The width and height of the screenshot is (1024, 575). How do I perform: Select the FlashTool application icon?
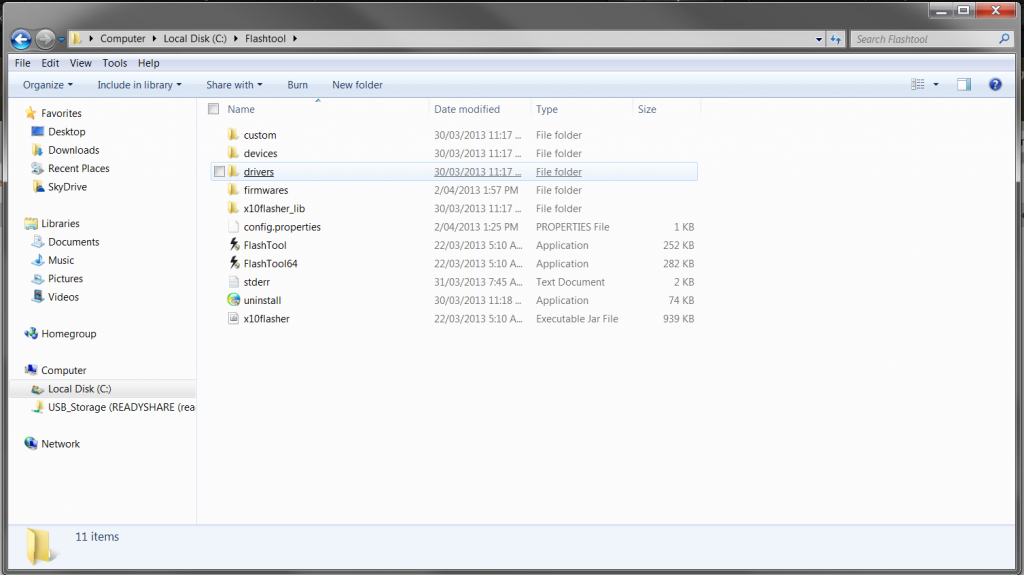[x=234, y=245]
